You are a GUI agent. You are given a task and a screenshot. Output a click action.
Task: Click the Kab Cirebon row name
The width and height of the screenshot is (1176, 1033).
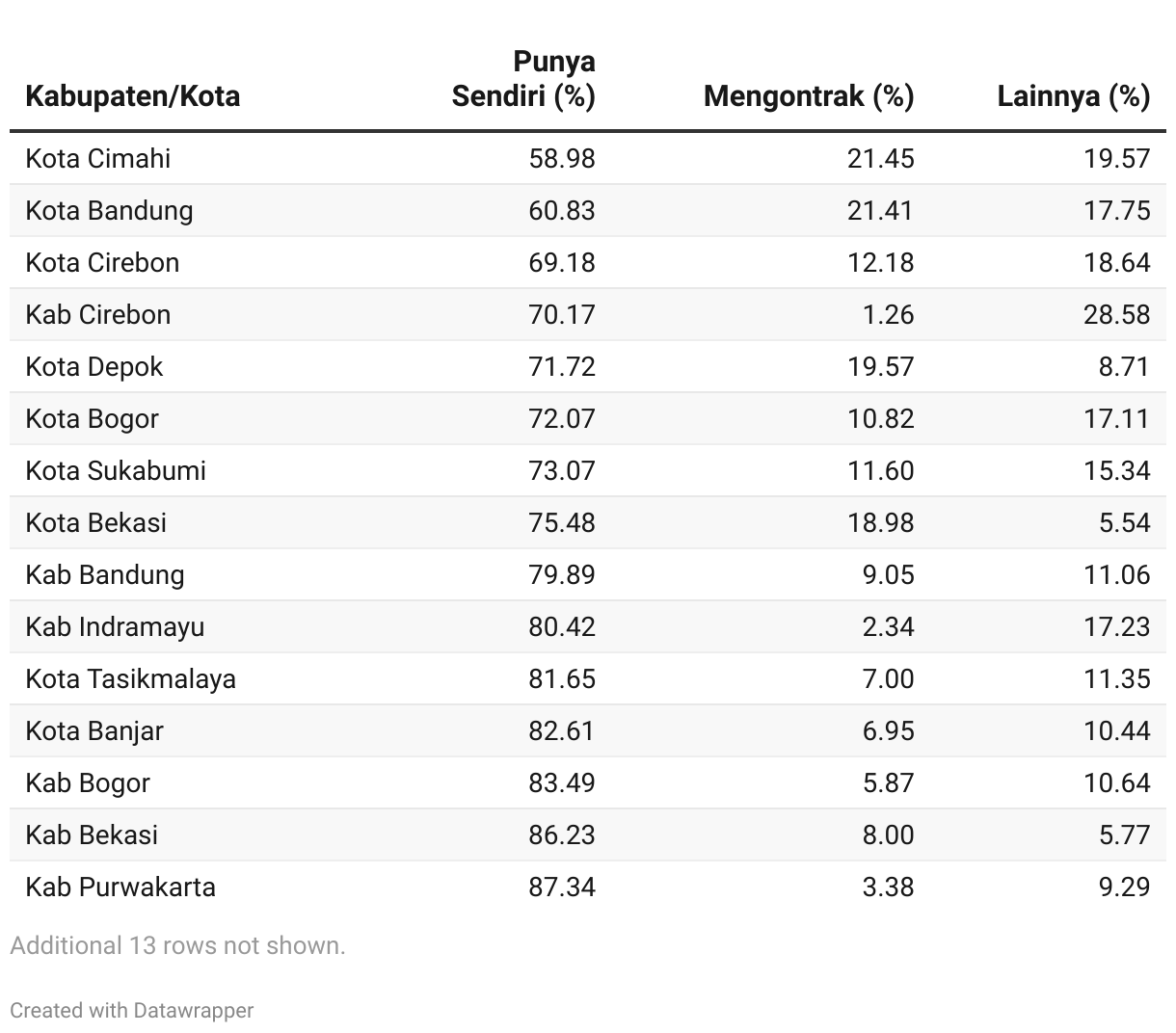(x=97, y=314)
